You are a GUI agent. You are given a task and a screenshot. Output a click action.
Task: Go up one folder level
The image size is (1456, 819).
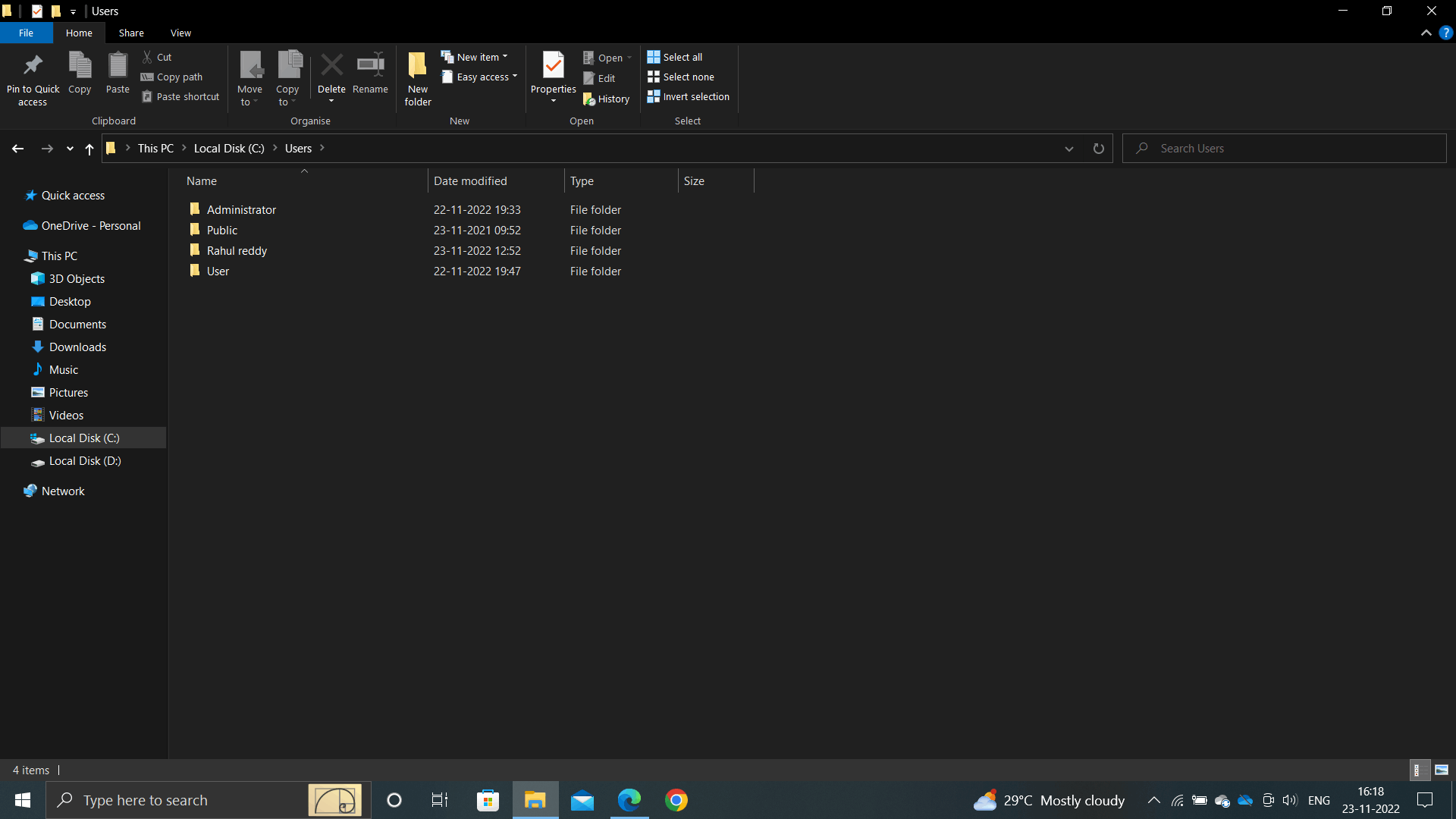pos(89,149)
